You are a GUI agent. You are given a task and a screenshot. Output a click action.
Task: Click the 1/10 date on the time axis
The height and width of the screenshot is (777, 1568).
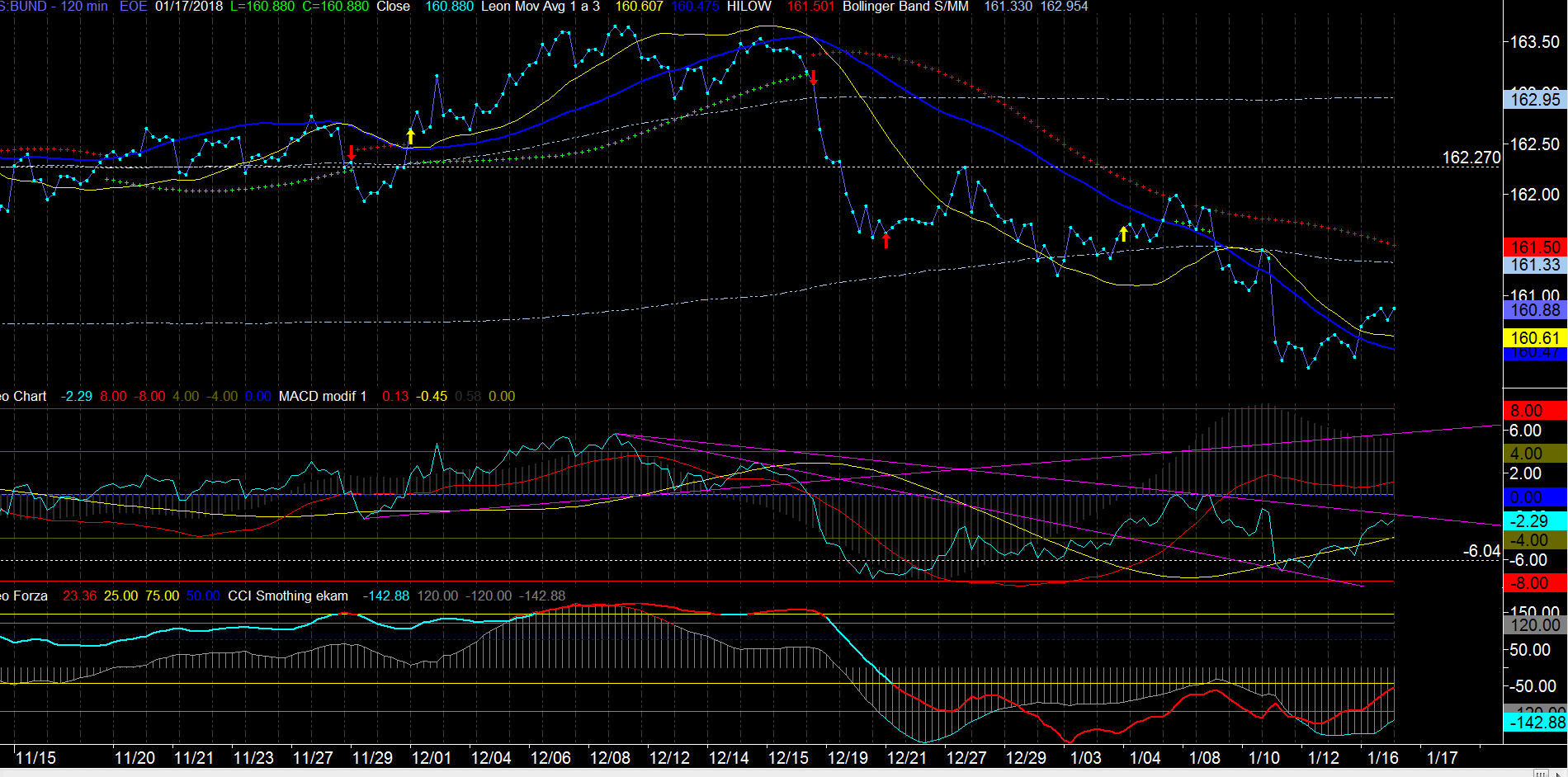1263,758
